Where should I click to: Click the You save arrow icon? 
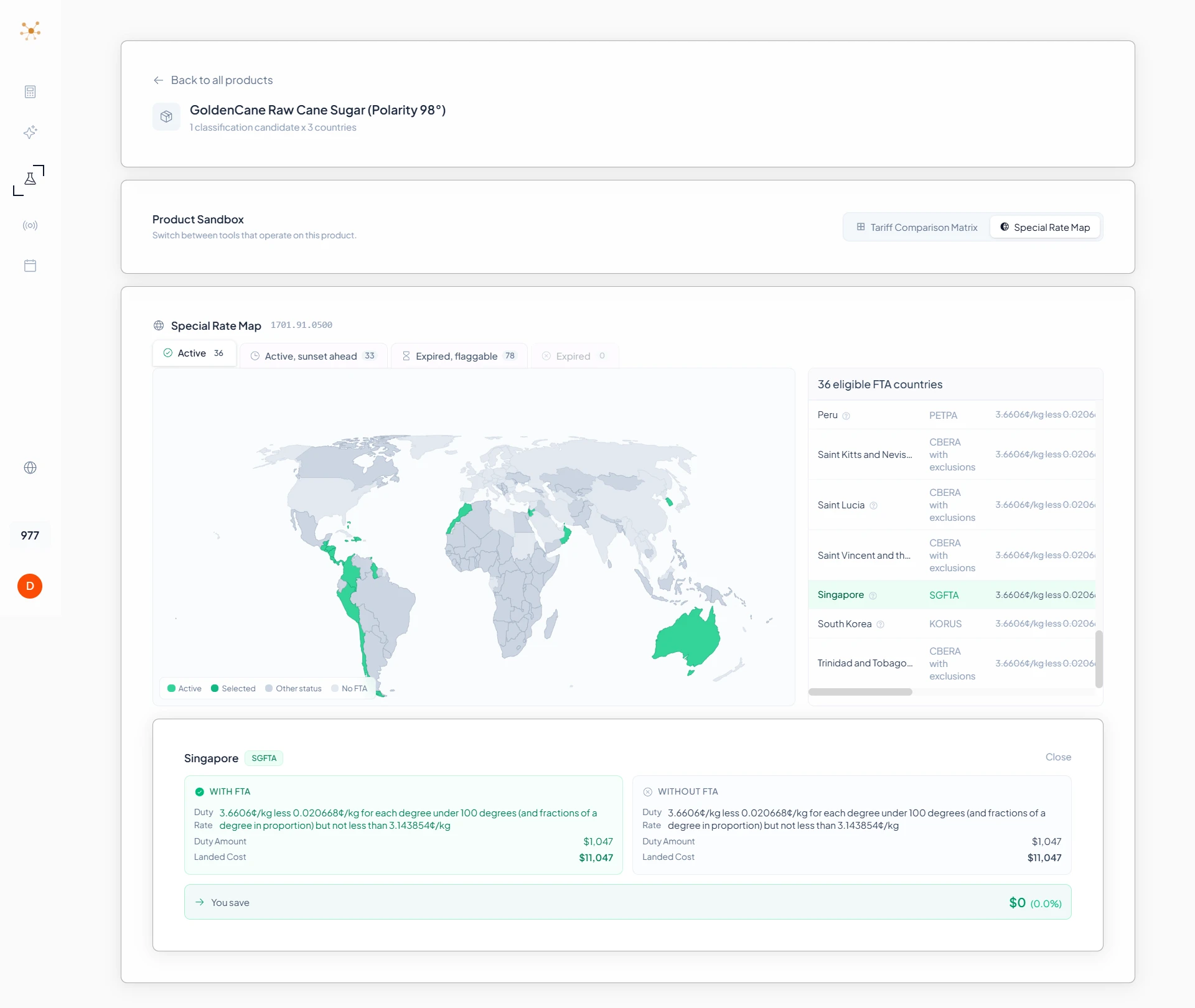pos(199,902)
